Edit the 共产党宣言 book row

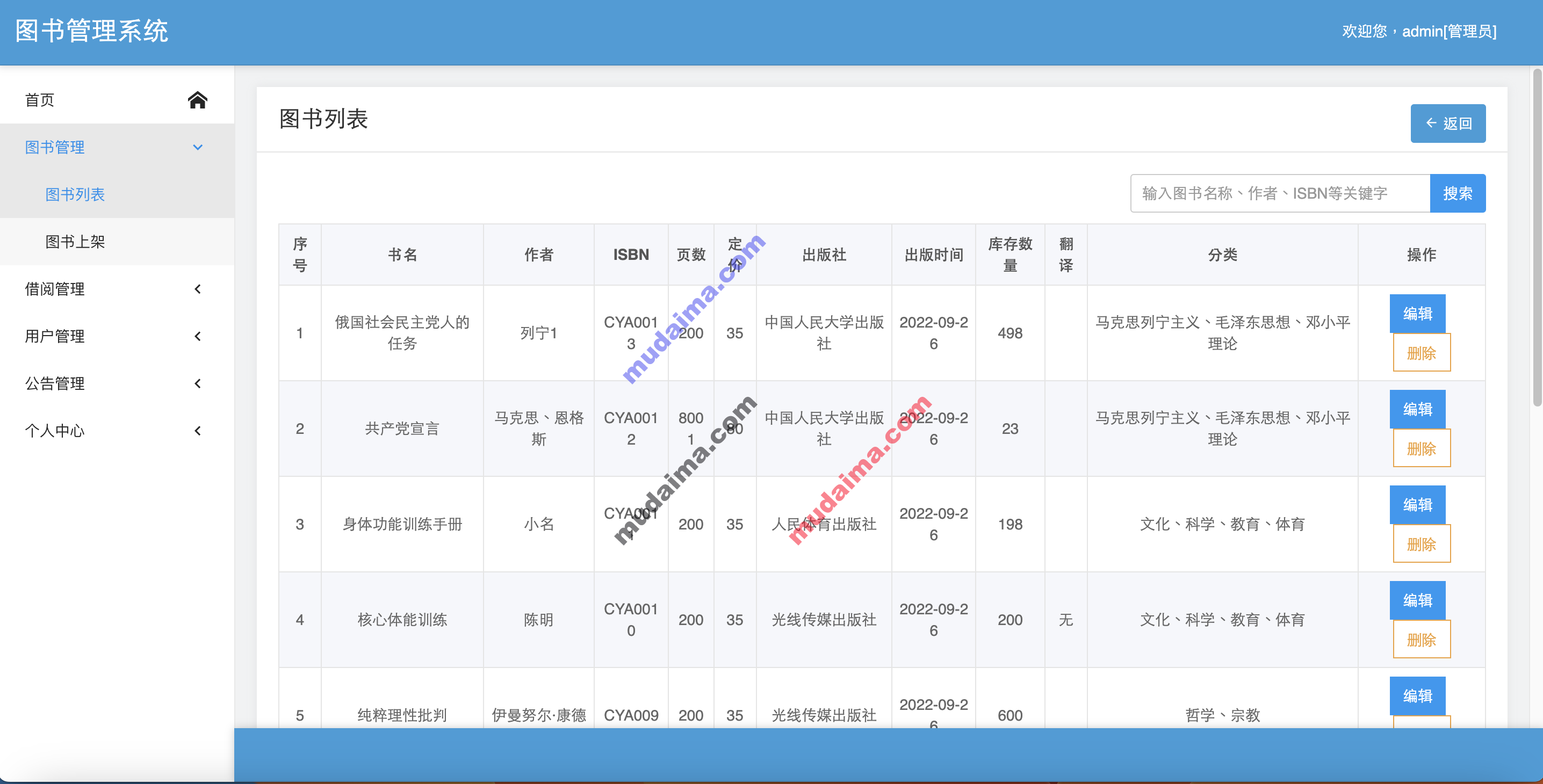[x=1417, y=409]
